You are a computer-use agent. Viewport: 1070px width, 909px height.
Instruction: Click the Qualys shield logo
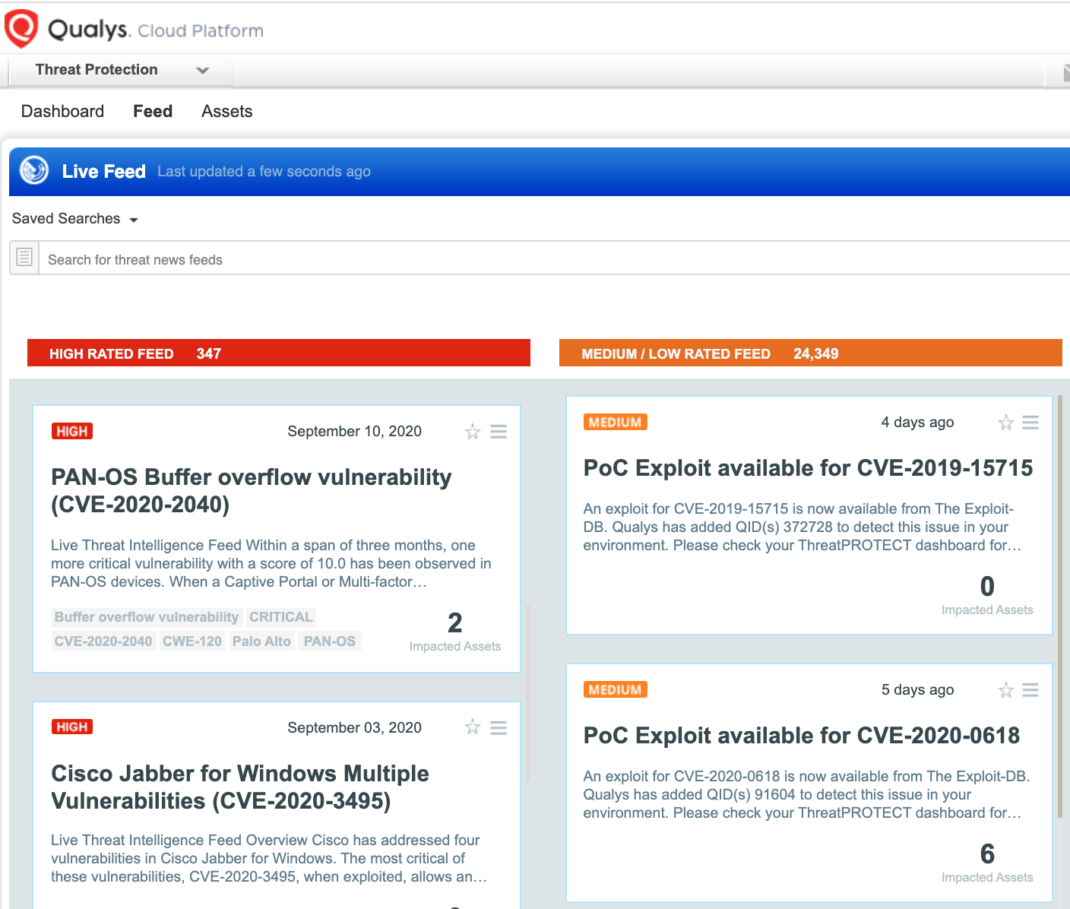coord(20,29)
